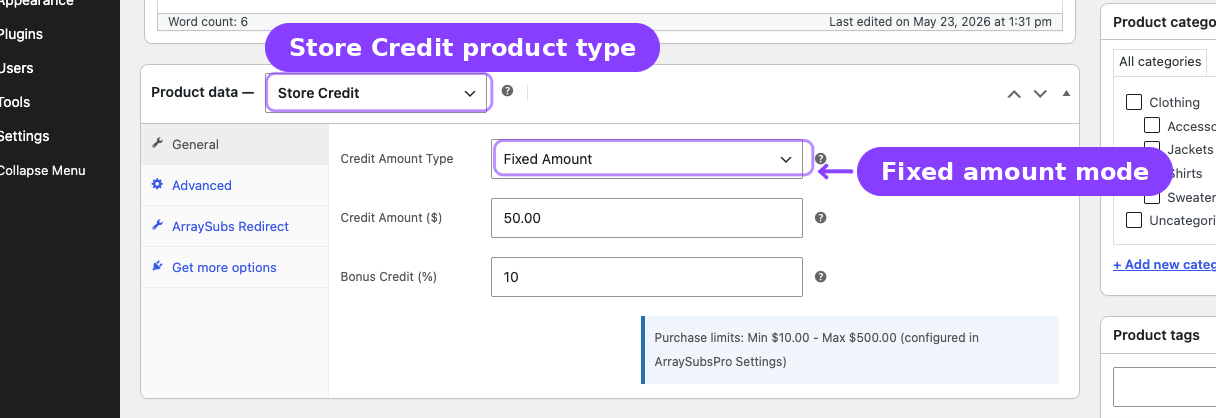Select the All categories tab

(1160, 62)
